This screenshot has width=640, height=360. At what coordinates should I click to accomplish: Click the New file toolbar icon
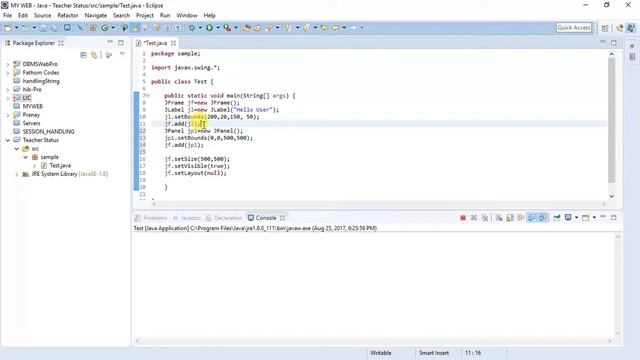[x=8, y=28]
